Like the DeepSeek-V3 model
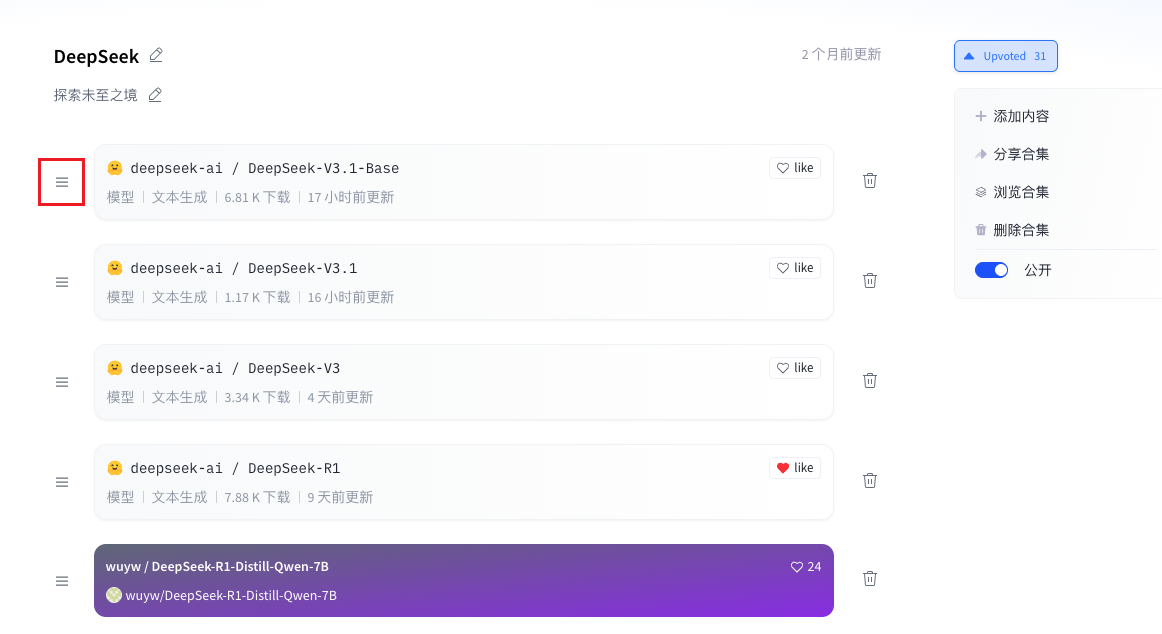The width and height of the screenshot is (1162, 634). 795,368
